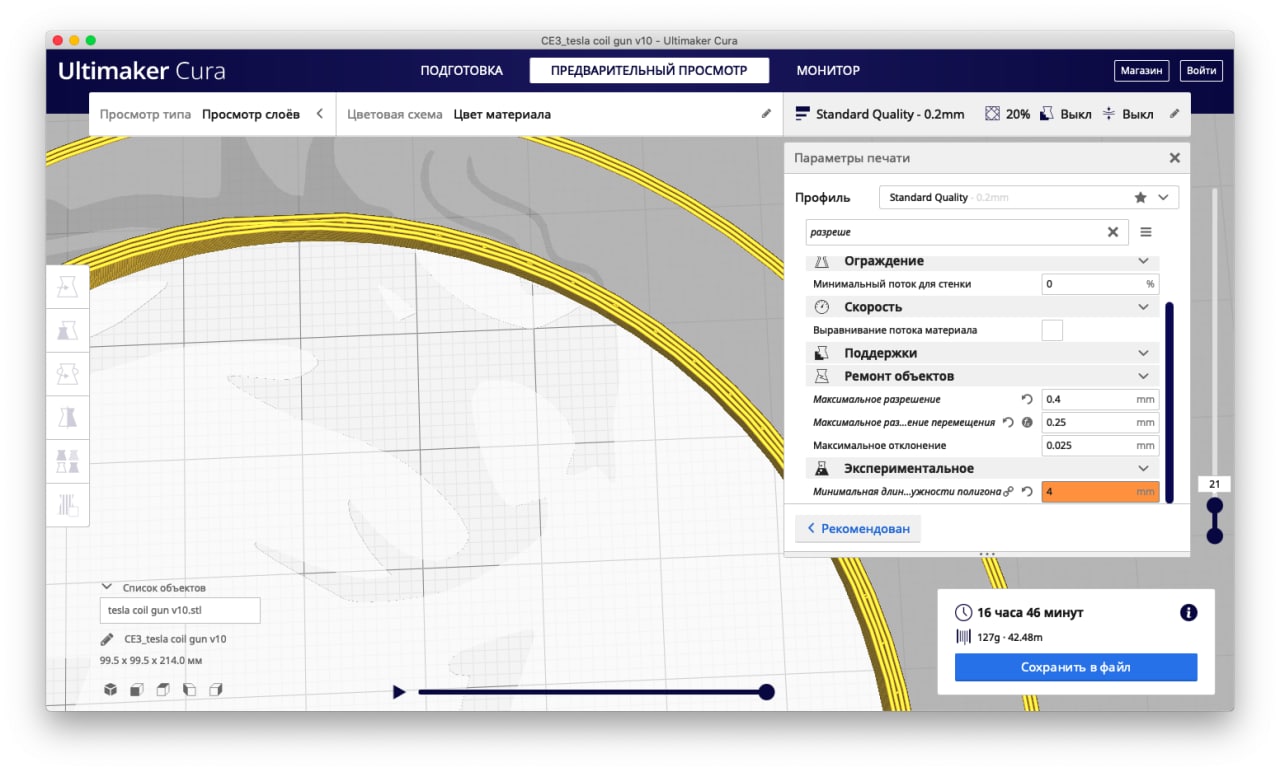Switch to МОНИТОР stage
The height and width of the screenshot is (772, 1280).
coord(828,70)
